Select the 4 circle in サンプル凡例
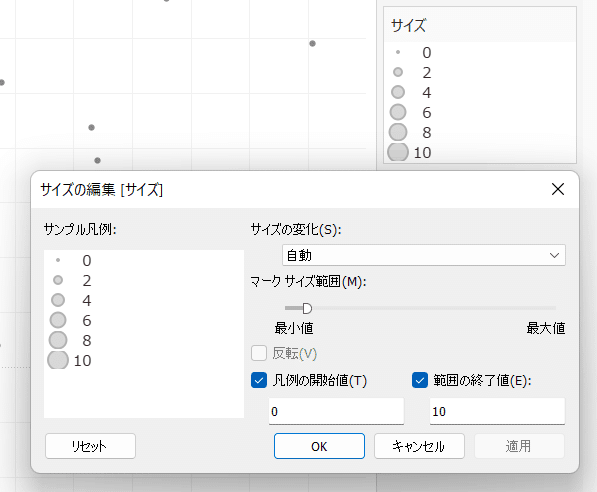This screenshot has width=597, height=492. (58, 300)
